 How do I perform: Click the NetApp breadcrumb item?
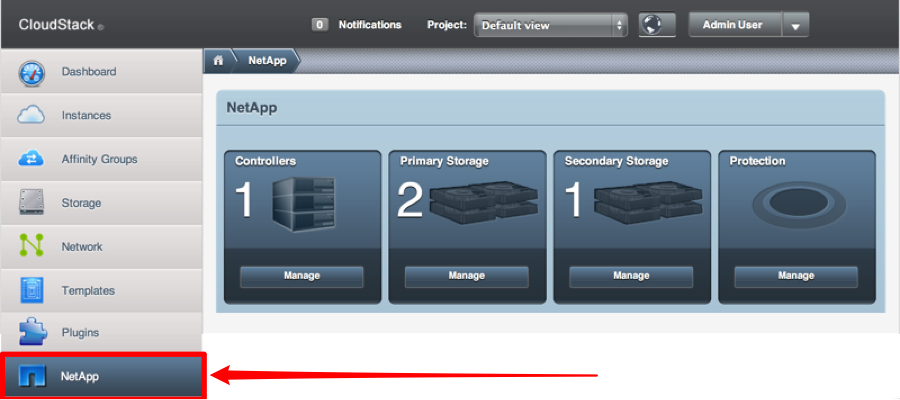pos(267,61)
